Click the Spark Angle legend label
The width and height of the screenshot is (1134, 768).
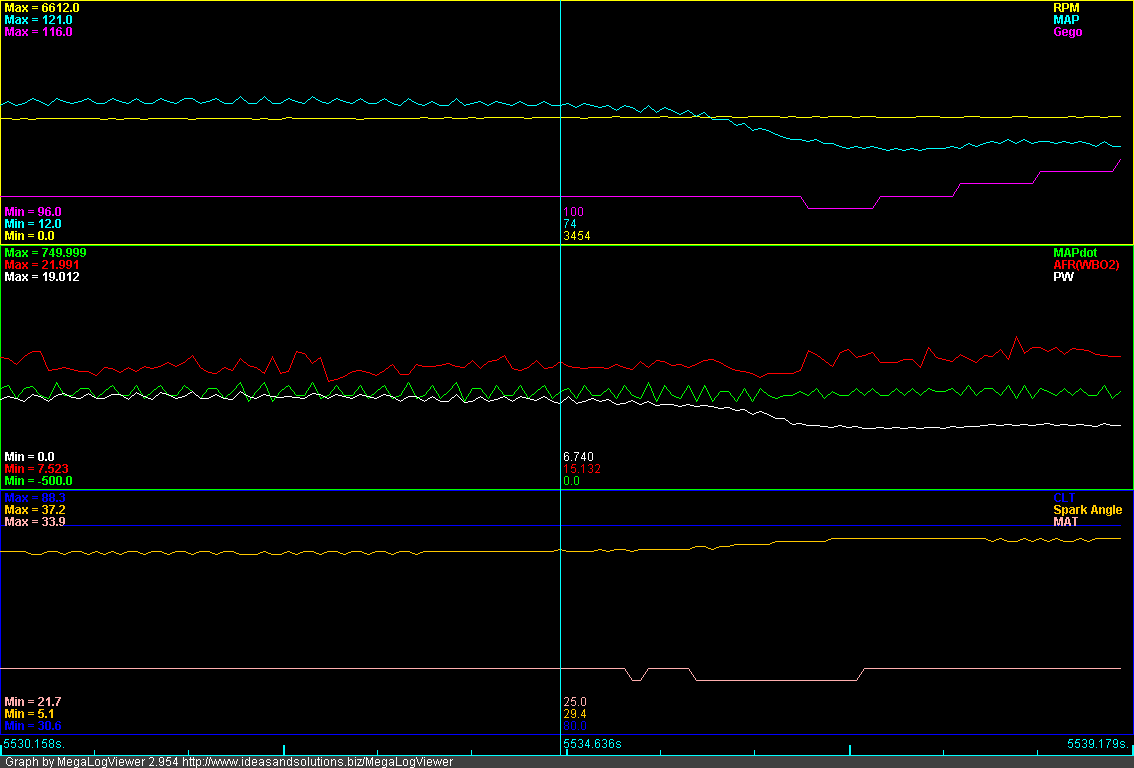point(1087,510)
